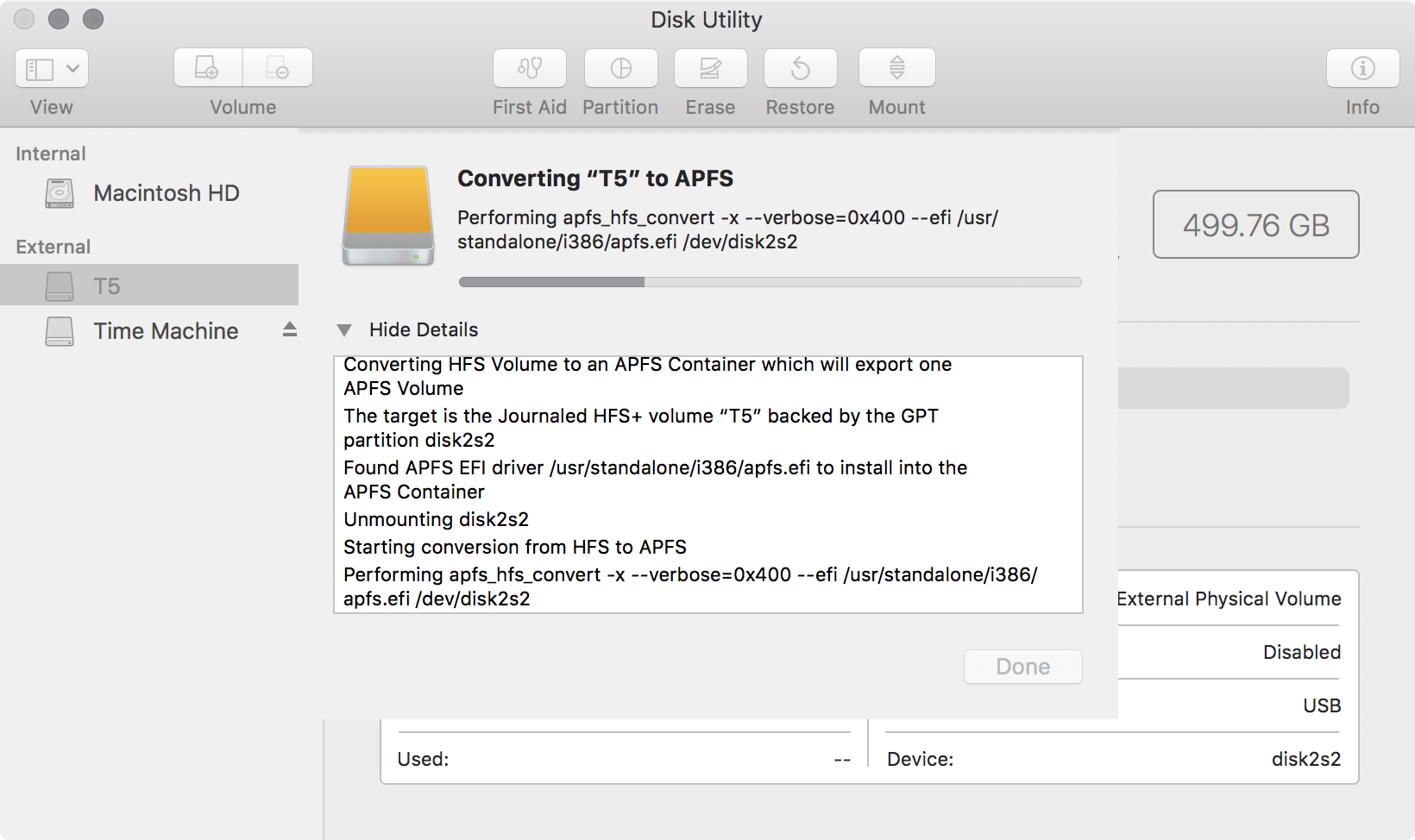Click the "Internal" sidebar heading
The height and width of the screenshot is (840, 1415).
click(51, 154)
